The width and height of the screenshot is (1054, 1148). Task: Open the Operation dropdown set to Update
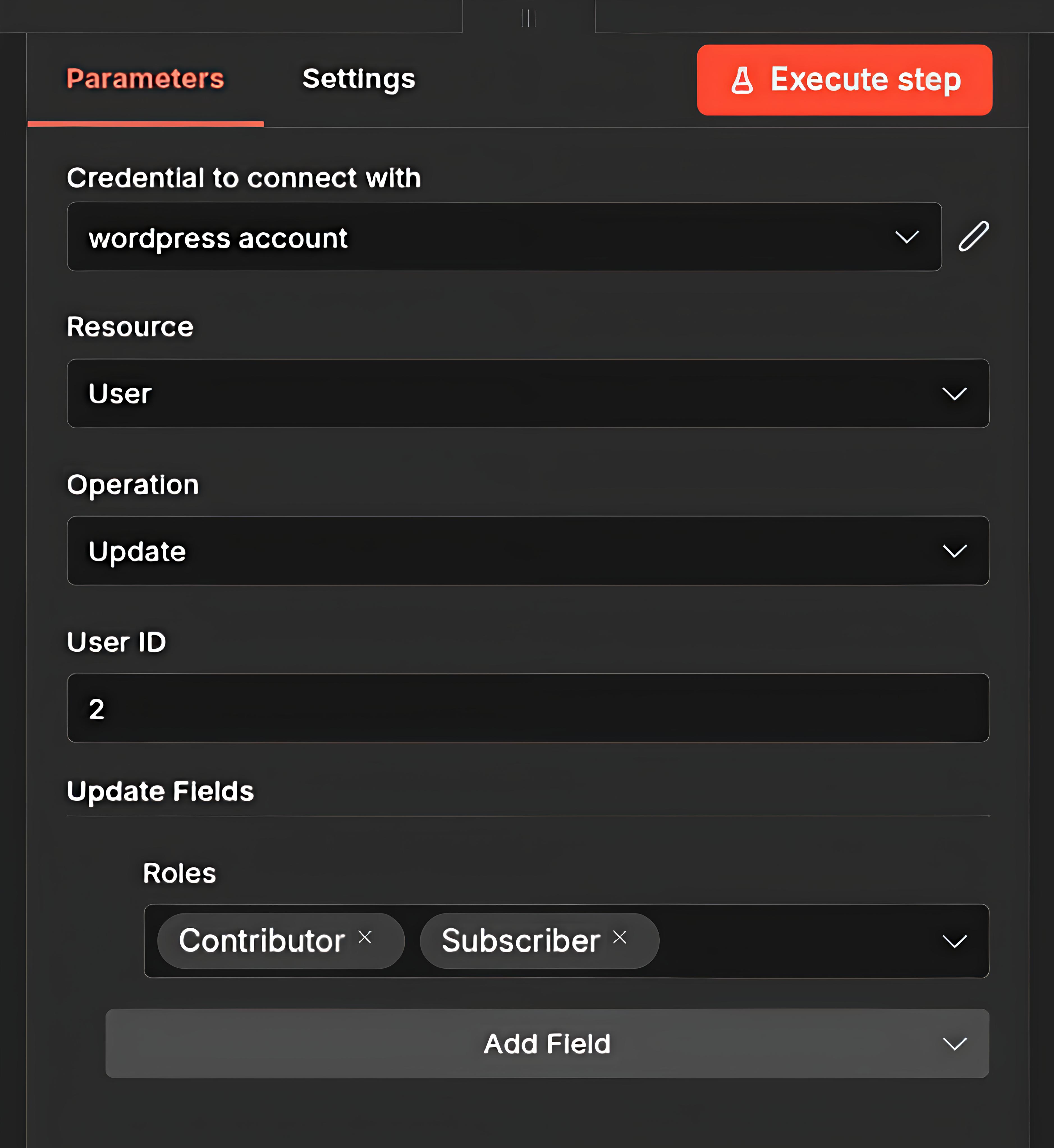pyautogui.click(x=528, y=551)
